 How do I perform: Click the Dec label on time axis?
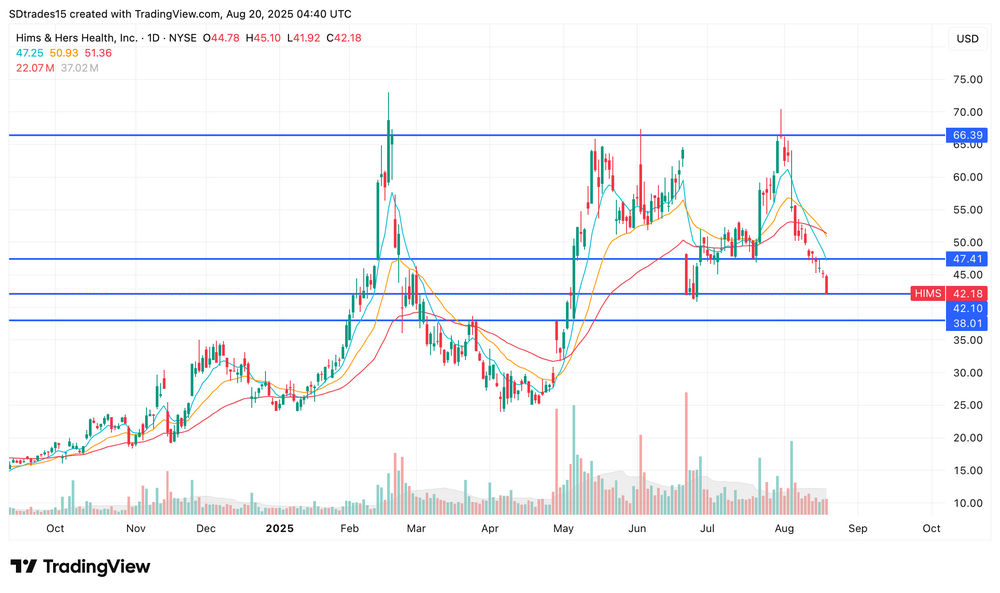206,528
